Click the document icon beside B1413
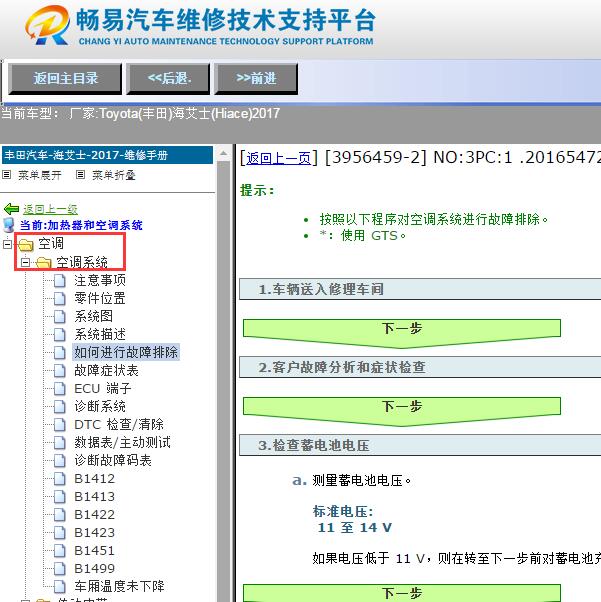The height and width of the screenshot is (602, 601). tap(60, 496)
